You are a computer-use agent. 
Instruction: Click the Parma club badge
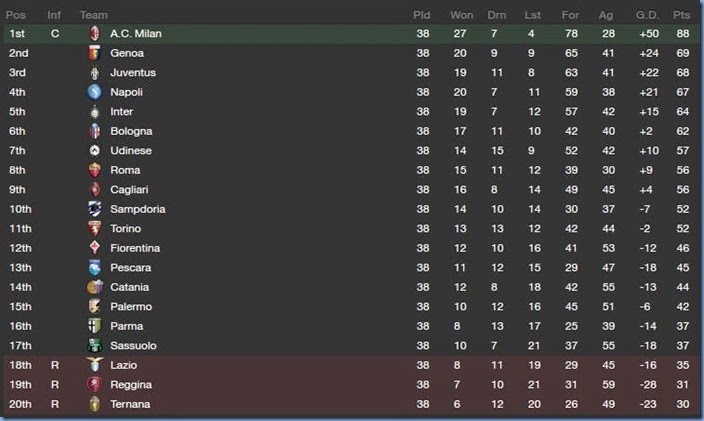(95, 326)
